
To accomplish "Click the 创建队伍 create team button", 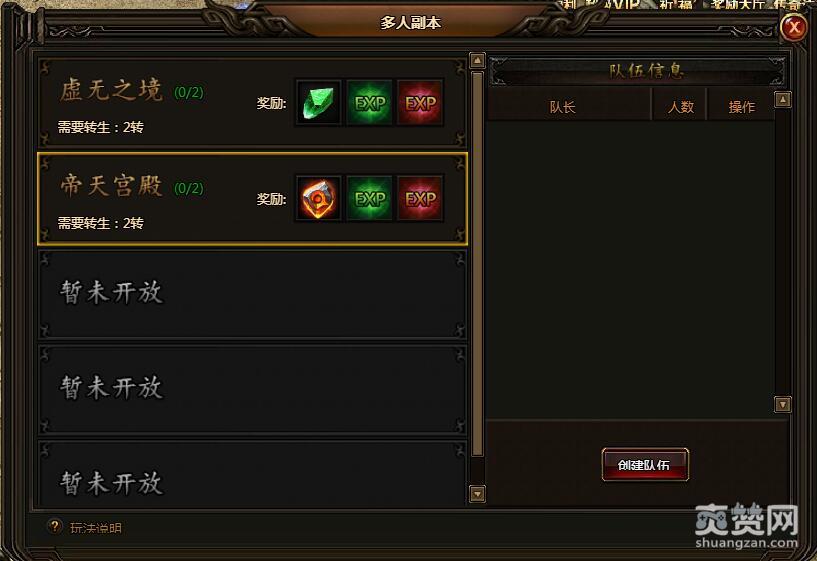I will [645, 464].
